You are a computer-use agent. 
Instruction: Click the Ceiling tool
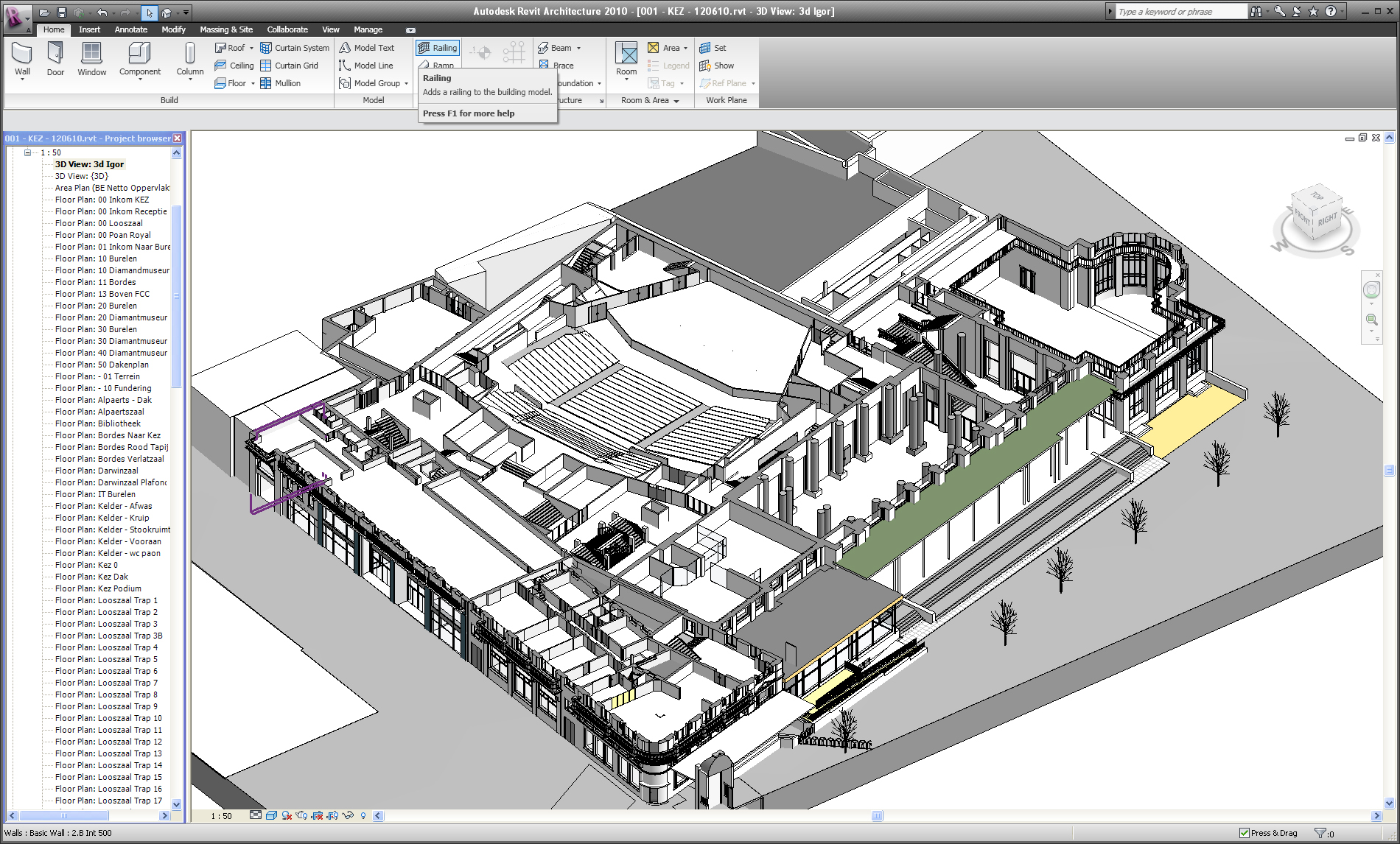coord(234,66)
